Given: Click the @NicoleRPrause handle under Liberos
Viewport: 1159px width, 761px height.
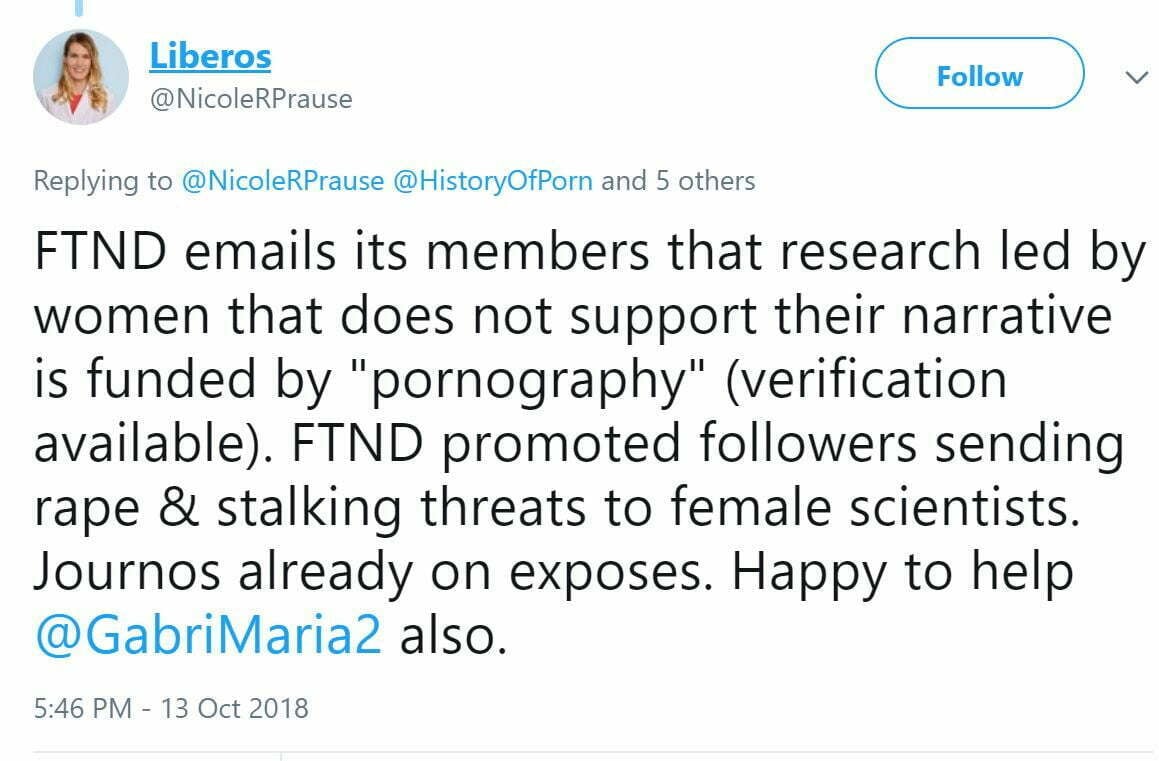Looking at the screenshot, I should tap(250, 99).
